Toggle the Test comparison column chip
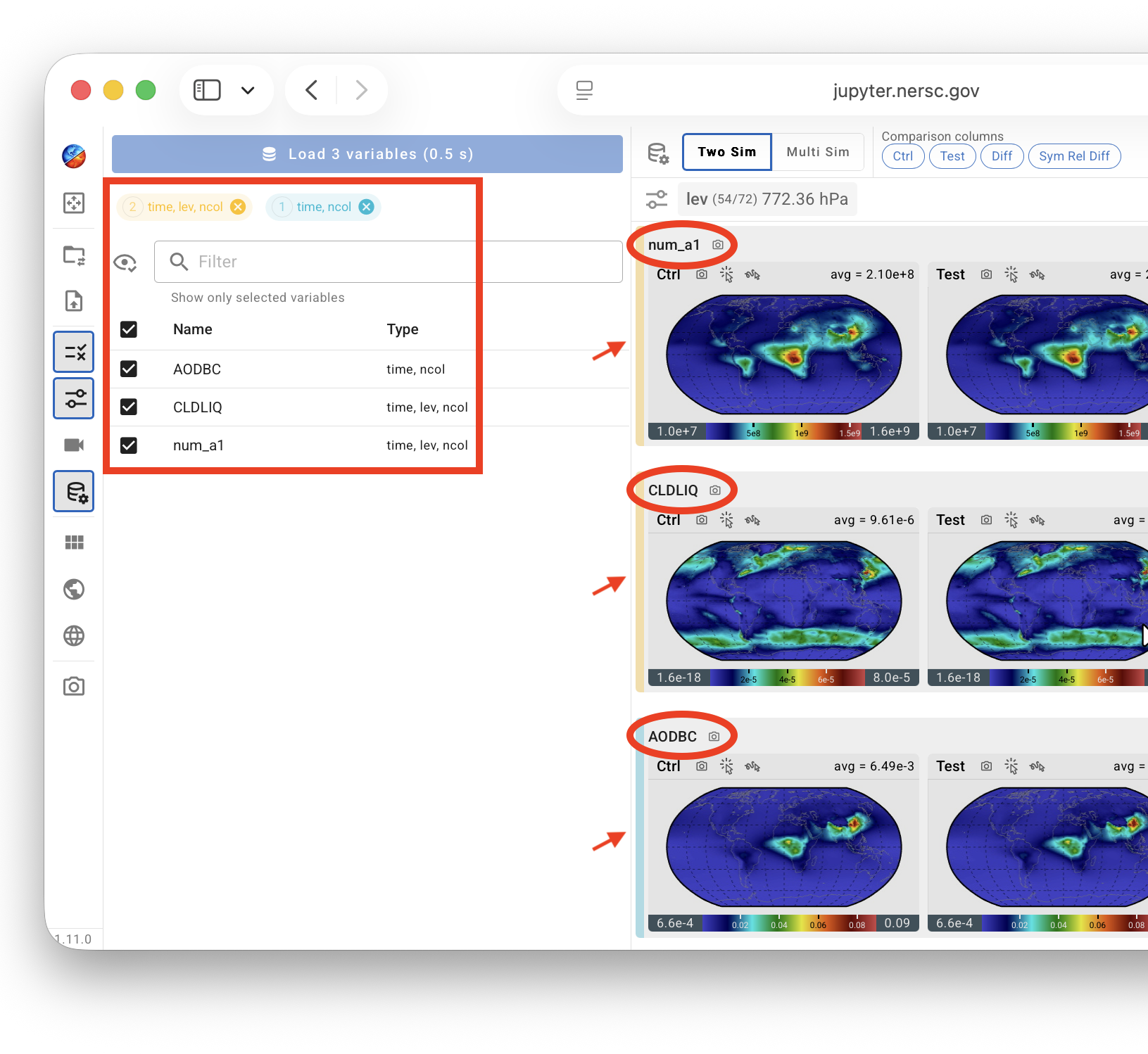The width and height of the screenshot is (1148, 1054). coord(952,156)
